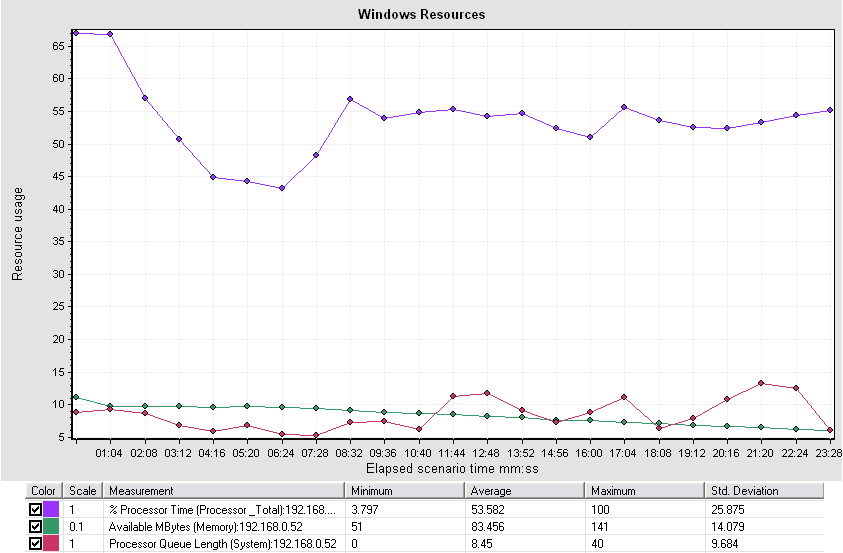This screenshot has height=553, width=843.
Task: Click the maximum value 141
Action: pyautogui.click(x=600, y=527)
